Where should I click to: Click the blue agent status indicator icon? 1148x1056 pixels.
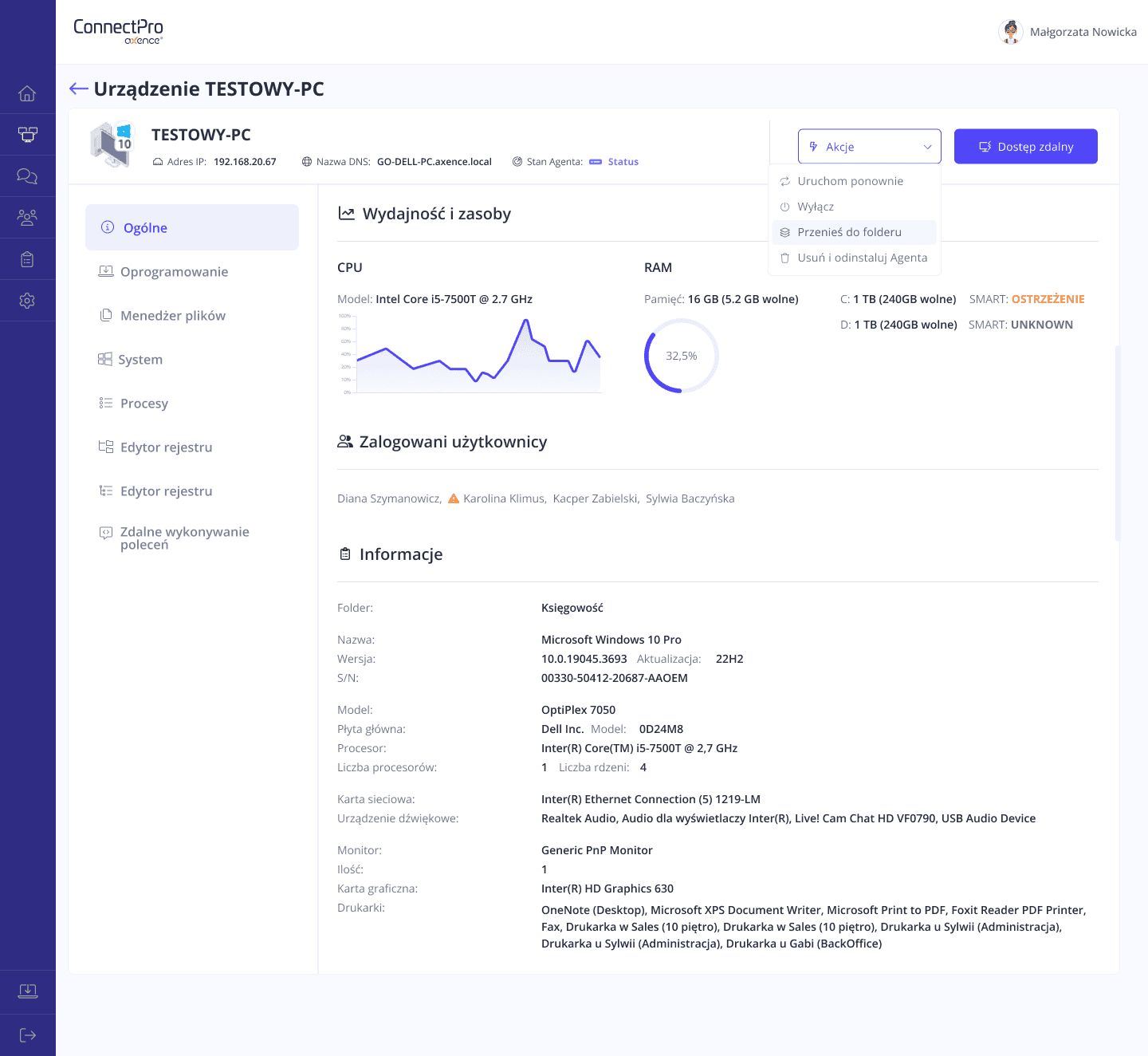tap(596, 162)
